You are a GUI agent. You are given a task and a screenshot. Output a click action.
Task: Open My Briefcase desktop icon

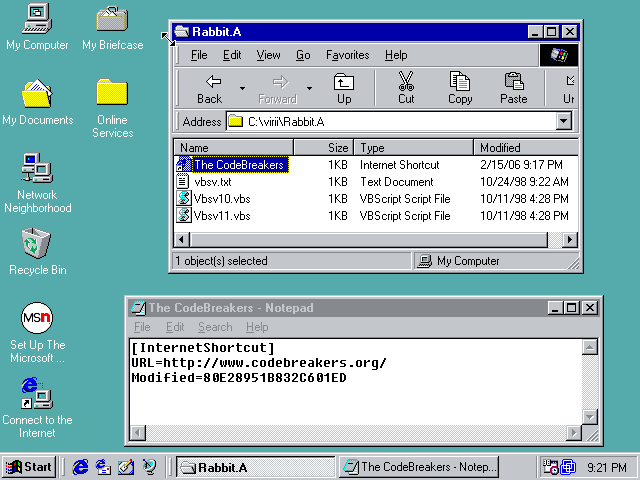click(112, 27)
